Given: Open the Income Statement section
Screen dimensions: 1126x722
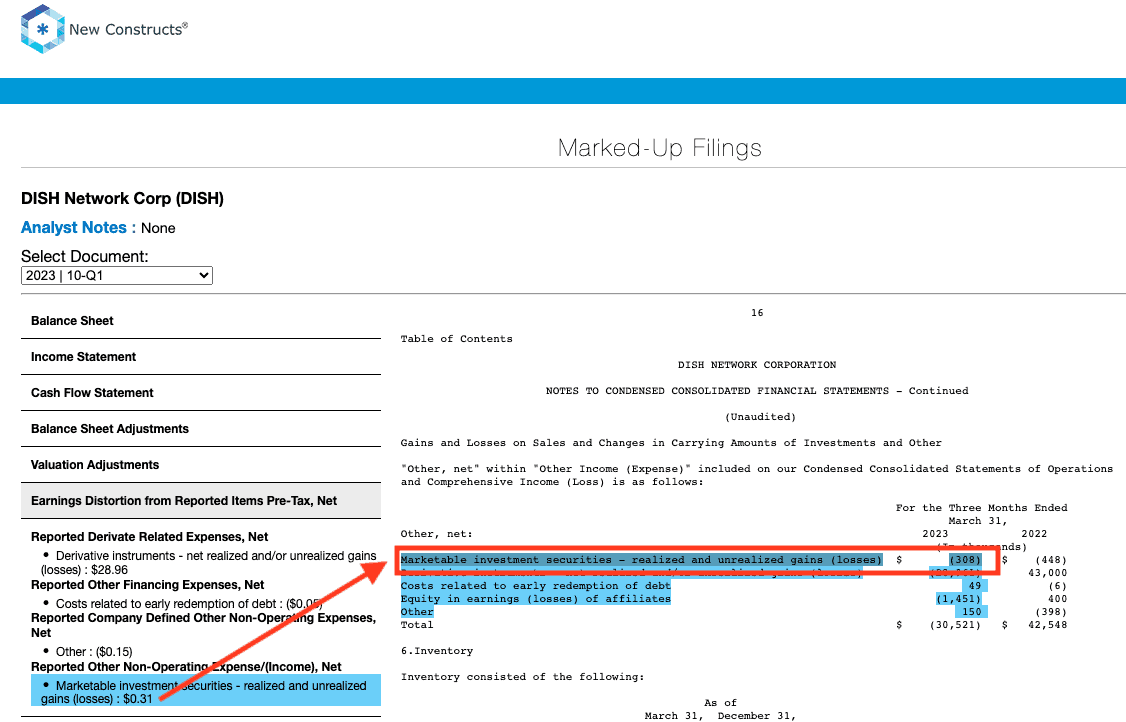Looking at the screenshot, I should tap(201, 357).
